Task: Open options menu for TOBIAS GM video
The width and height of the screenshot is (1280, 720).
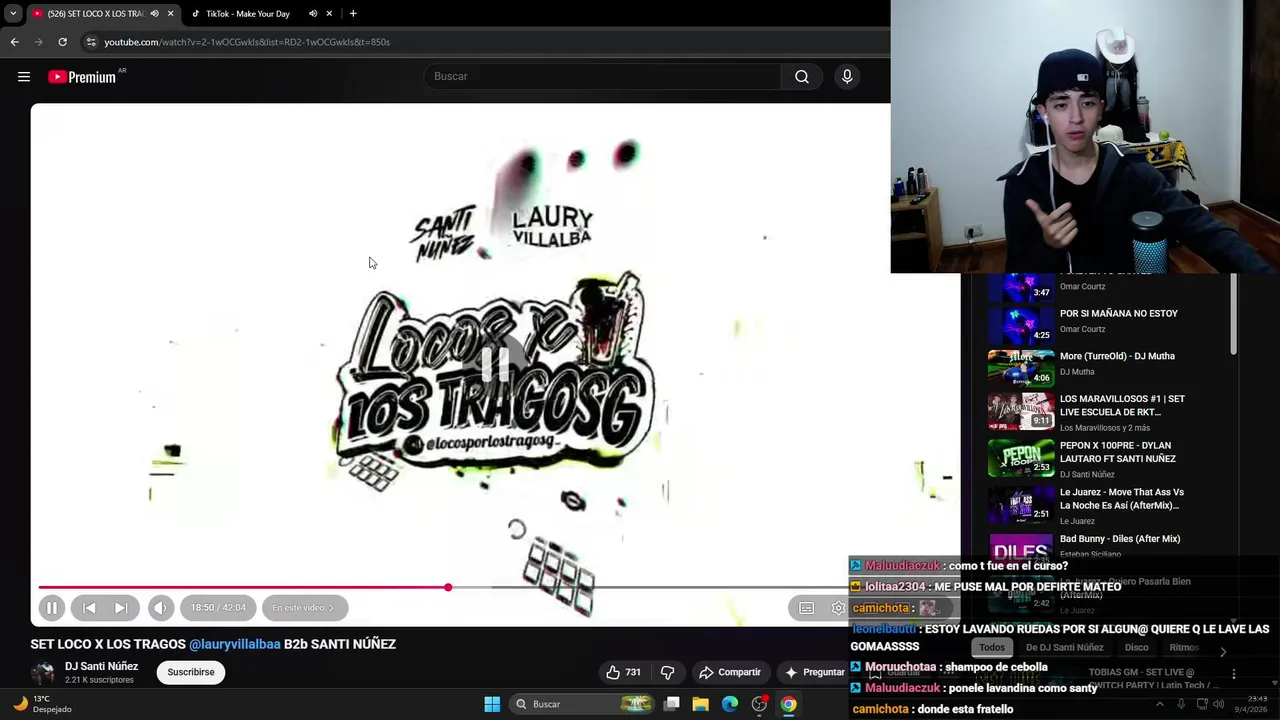Action: pyautogui.click(x=1234, y=674)
